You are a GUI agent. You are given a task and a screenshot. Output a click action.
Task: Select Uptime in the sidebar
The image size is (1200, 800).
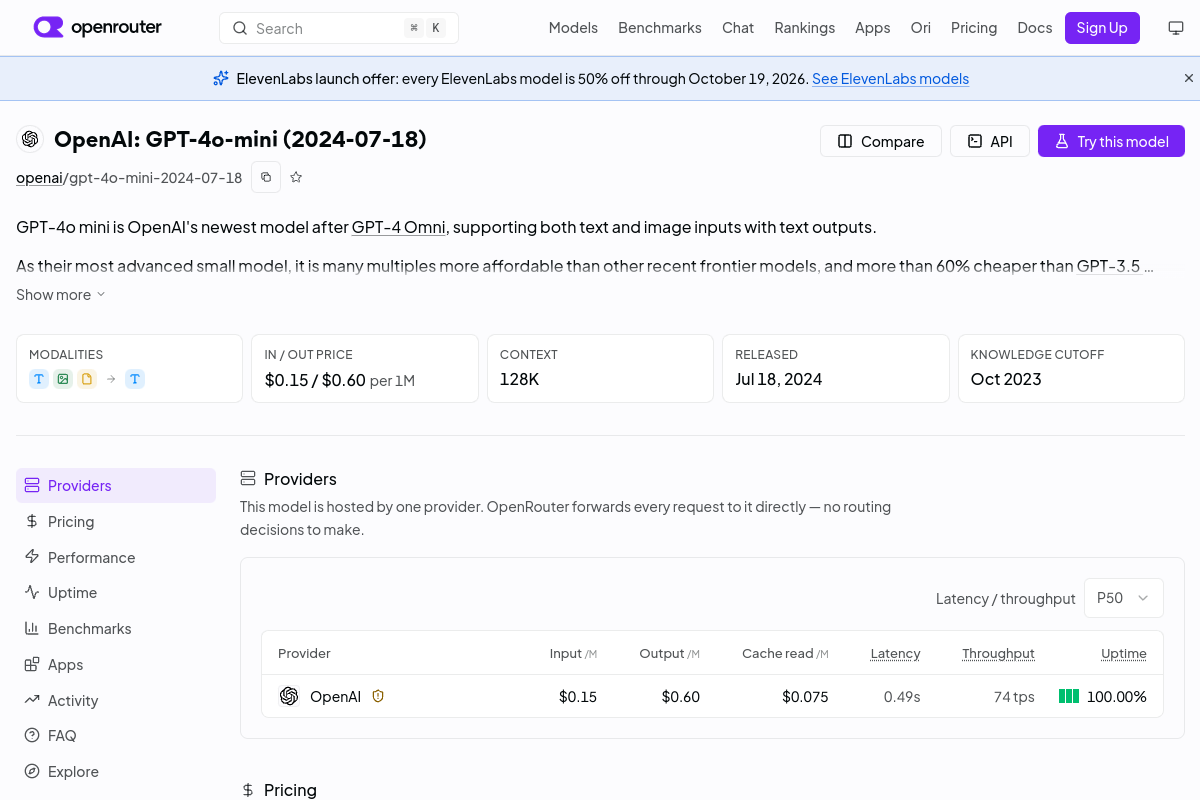[116, 593]
